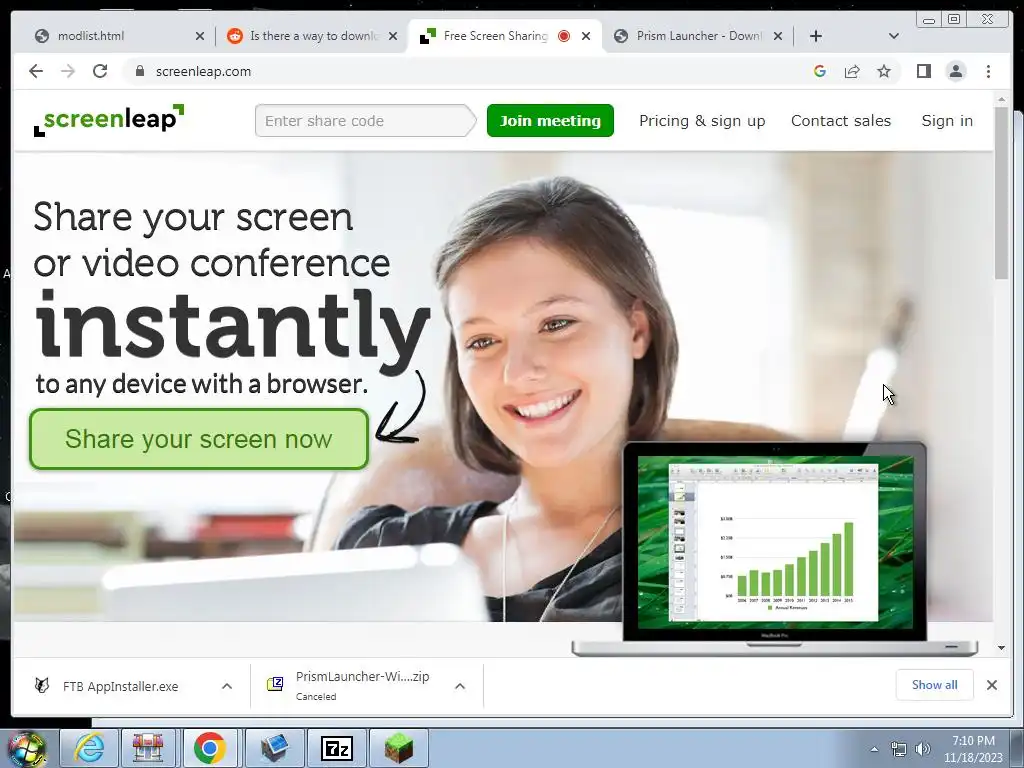Close the Reddit tab
Viewport: 1024px width, 768px height.
[392, 36]
